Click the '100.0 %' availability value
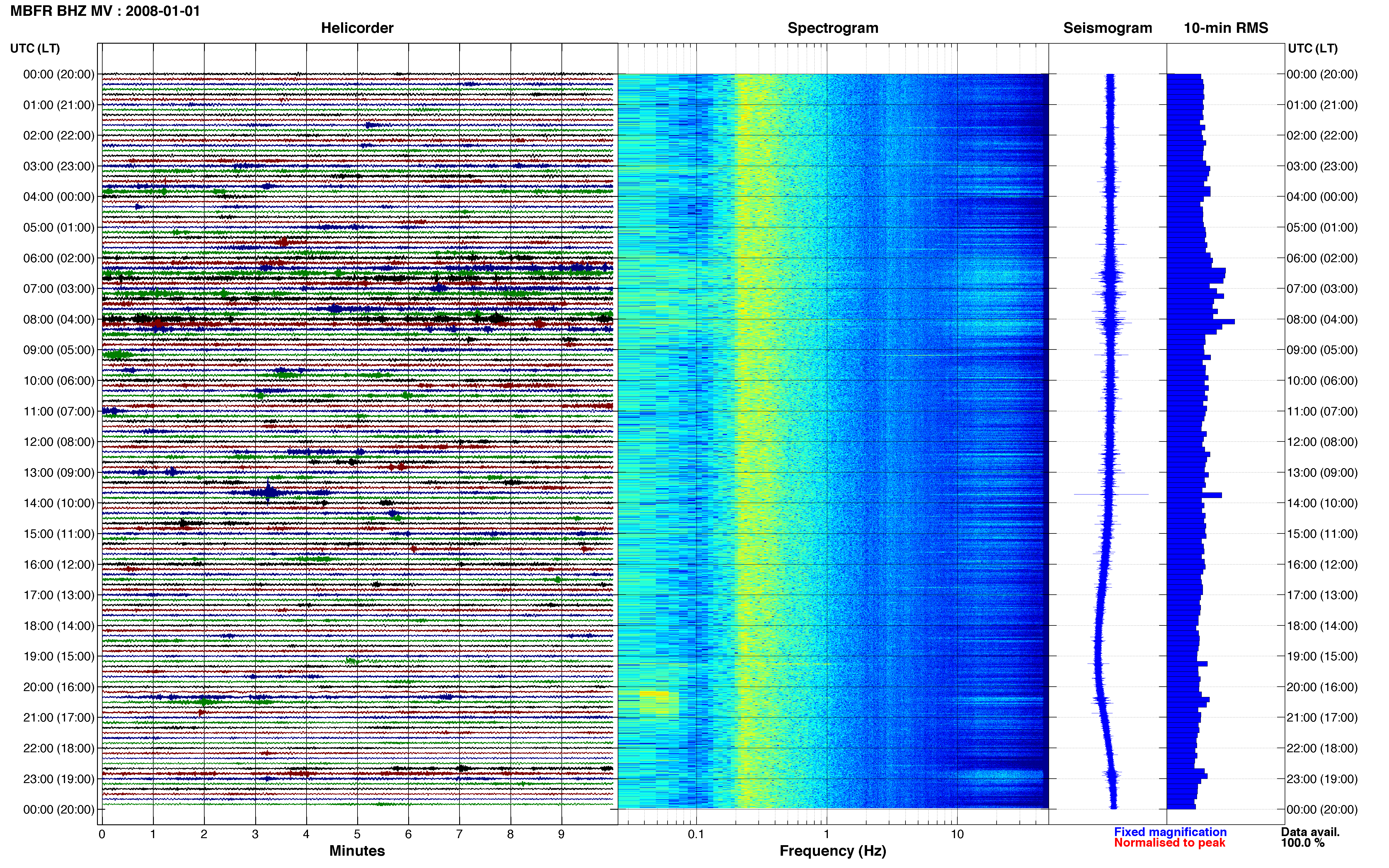This screenshot has width=1389, height=868. point(1303,843)
